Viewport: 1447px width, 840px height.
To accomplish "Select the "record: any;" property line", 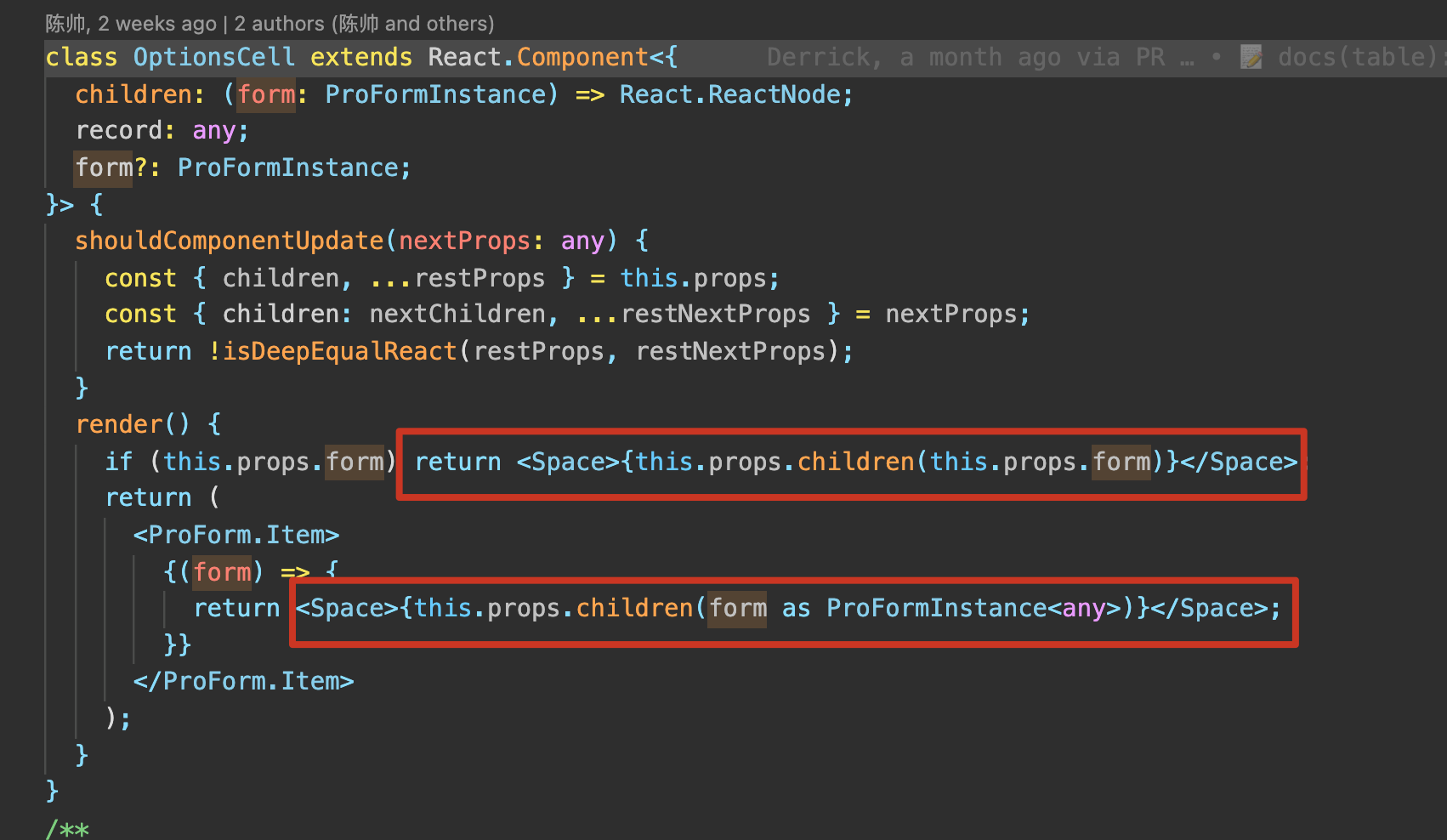I will (162, 130).
